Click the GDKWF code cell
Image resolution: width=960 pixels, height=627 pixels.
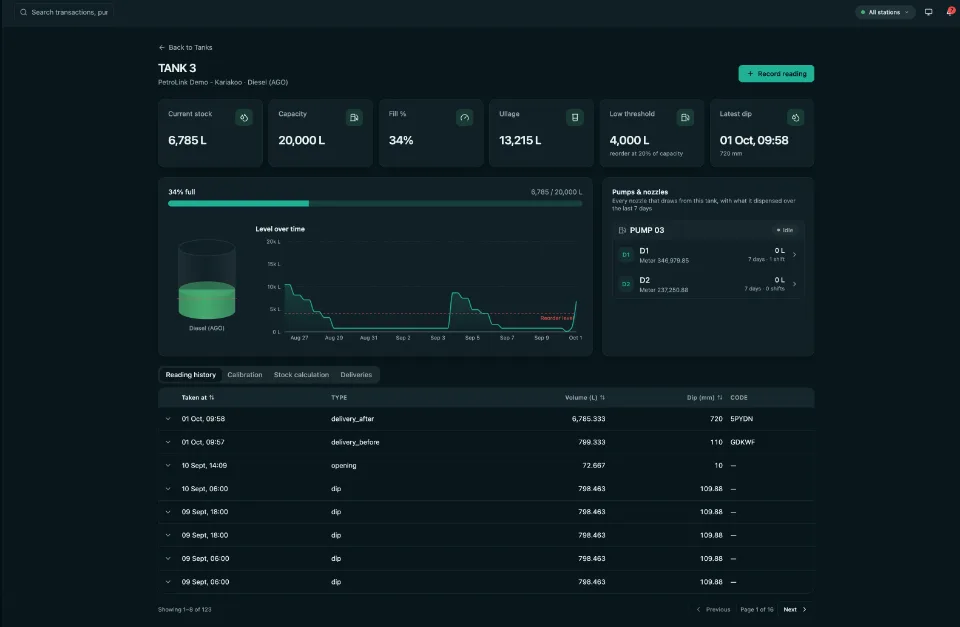742,442
